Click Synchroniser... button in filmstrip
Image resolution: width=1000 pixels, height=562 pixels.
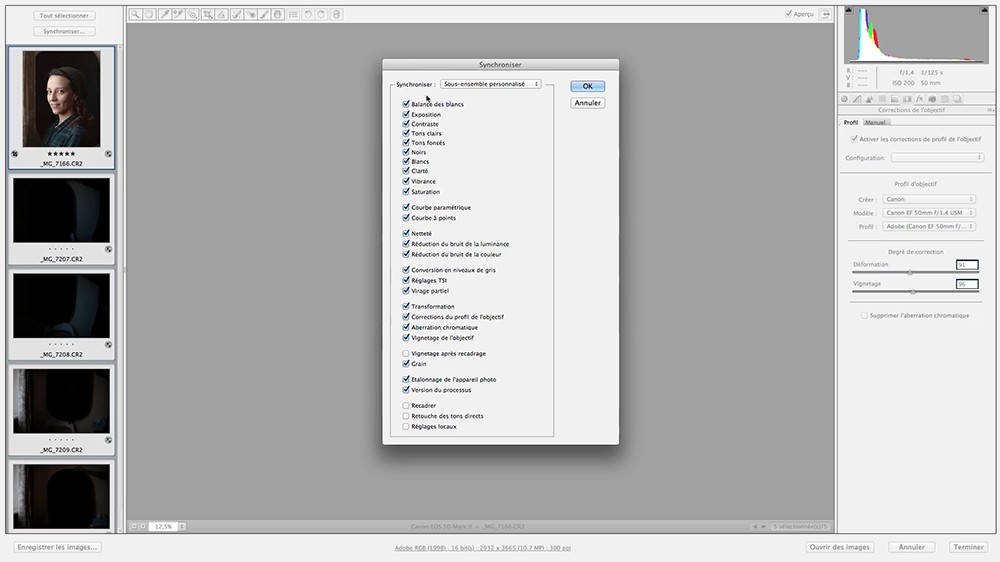pos(64,31)
